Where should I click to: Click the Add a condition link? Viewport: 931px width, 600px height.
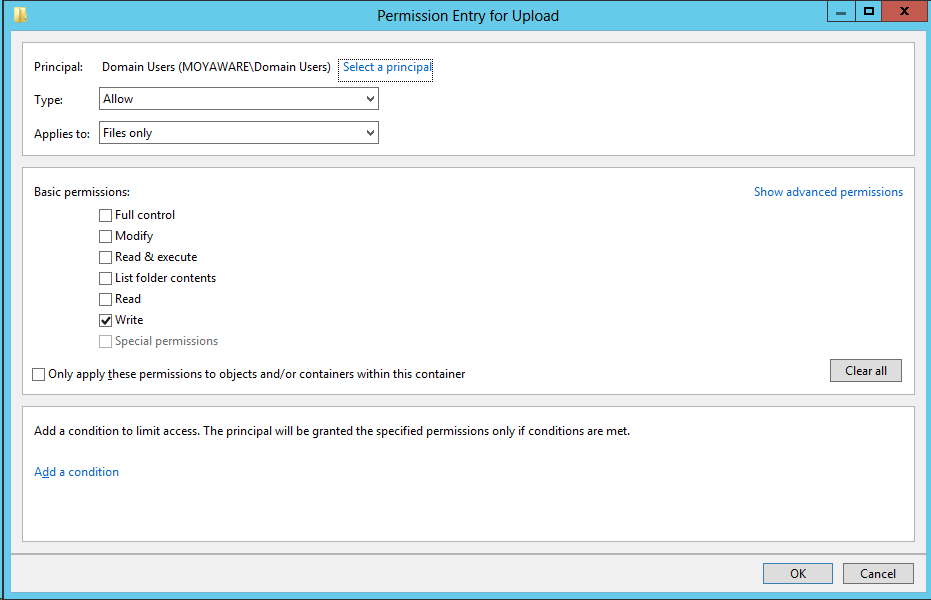tap(76, 471)
